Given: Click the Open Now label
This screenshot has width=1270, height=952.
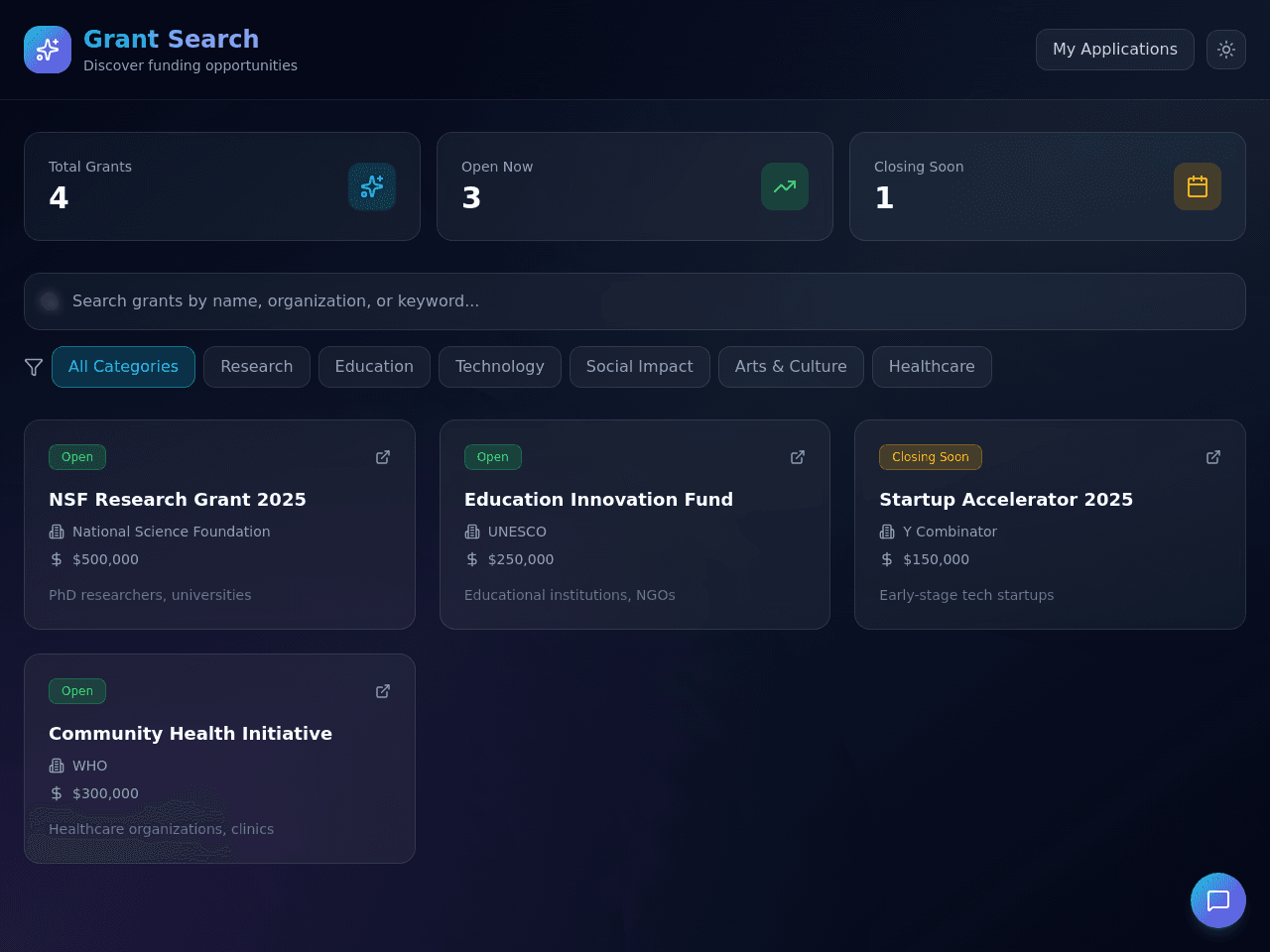Looking at the screenshot, I should (x=497, y=167).
